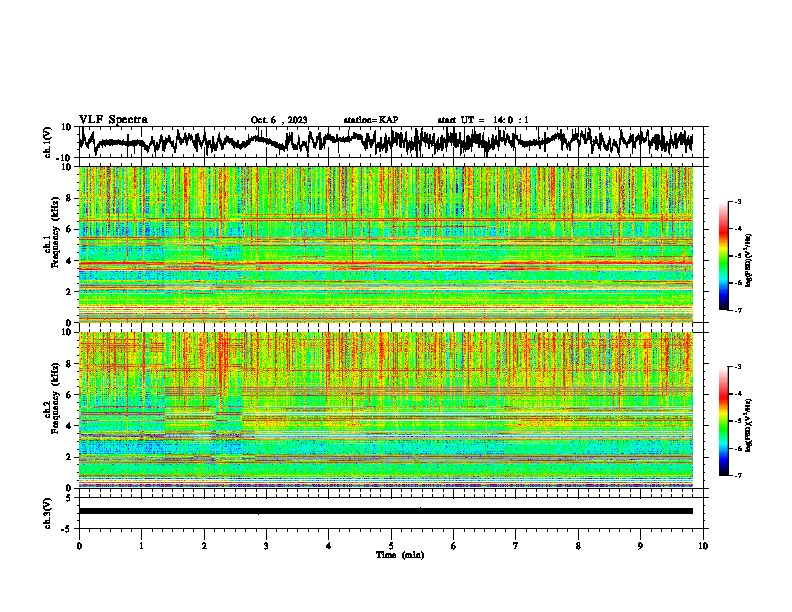Screen dimensions: 792x612
Task: Click the "8" kHz tick on ch.2 frequency axis
Action: (71, 364)
